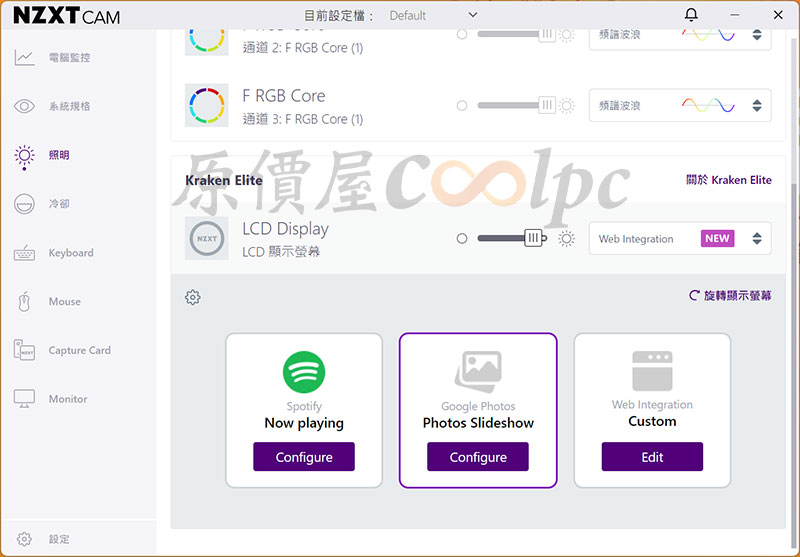
Task: Select the lighting sun icon in sidebar
Action: 24,157
